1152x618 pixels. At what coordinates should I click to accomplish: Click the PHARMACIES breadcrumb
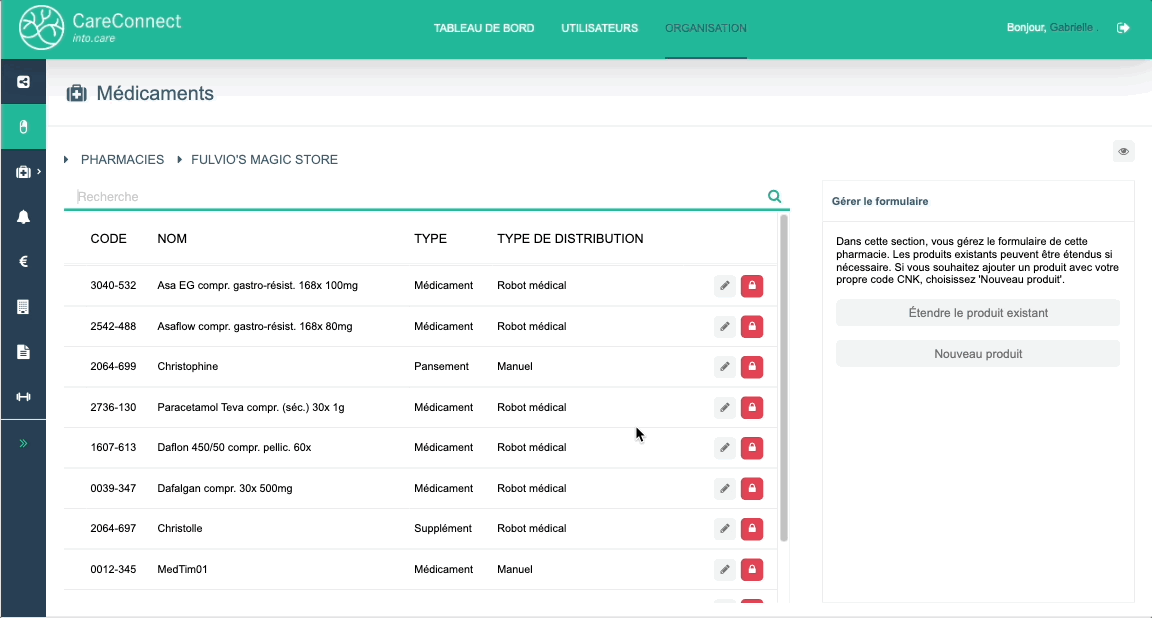click(x=122, y=159)
